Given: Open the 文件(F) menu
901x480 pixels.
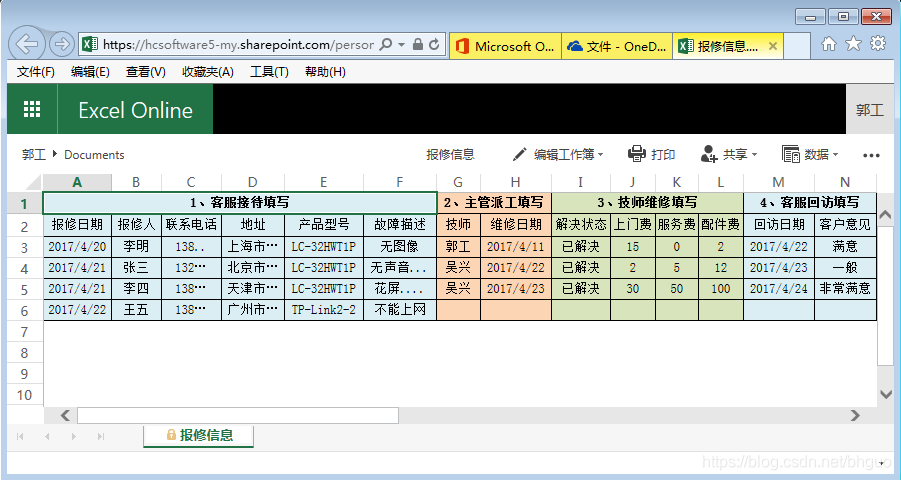Looking at the screenshot, I should tap(36, 72).
